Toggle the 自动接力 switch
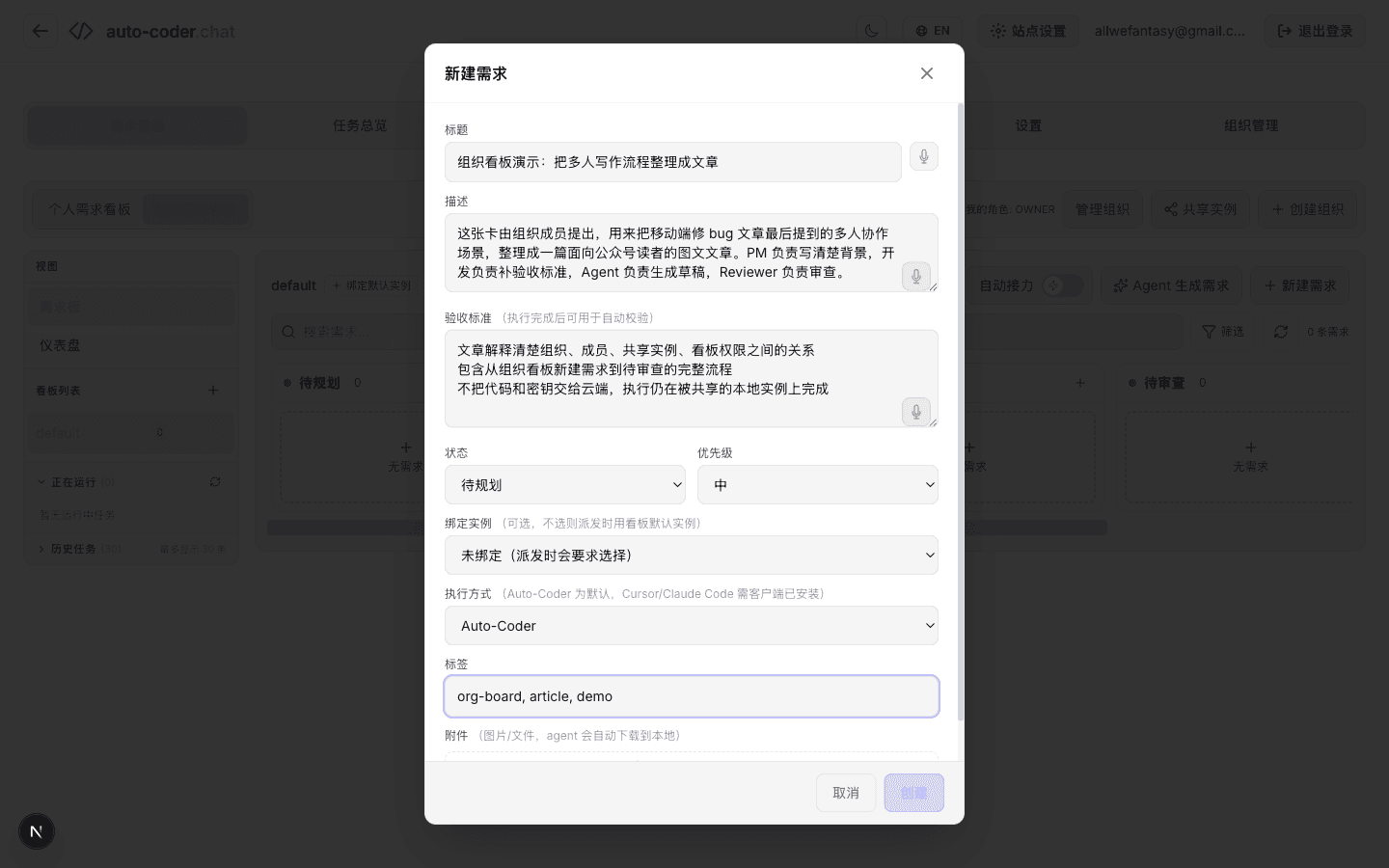Image resolution: width=1389 pixels, height=868 pixels. coord(1060,285)
